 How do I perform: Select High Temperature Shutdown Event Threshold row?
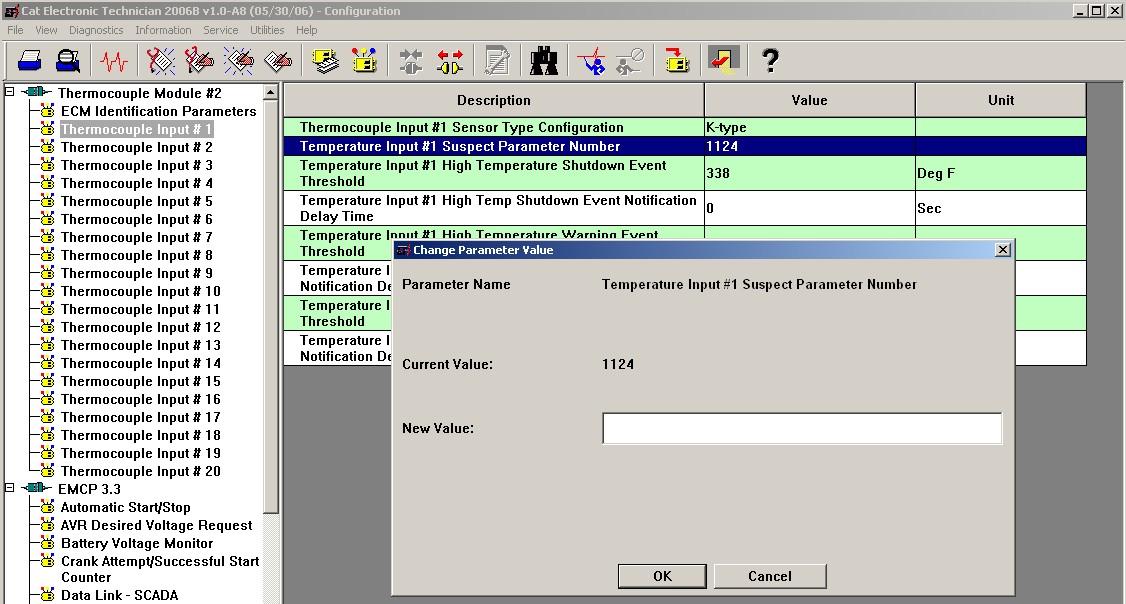pyautogui.click(x=685, y=173)
